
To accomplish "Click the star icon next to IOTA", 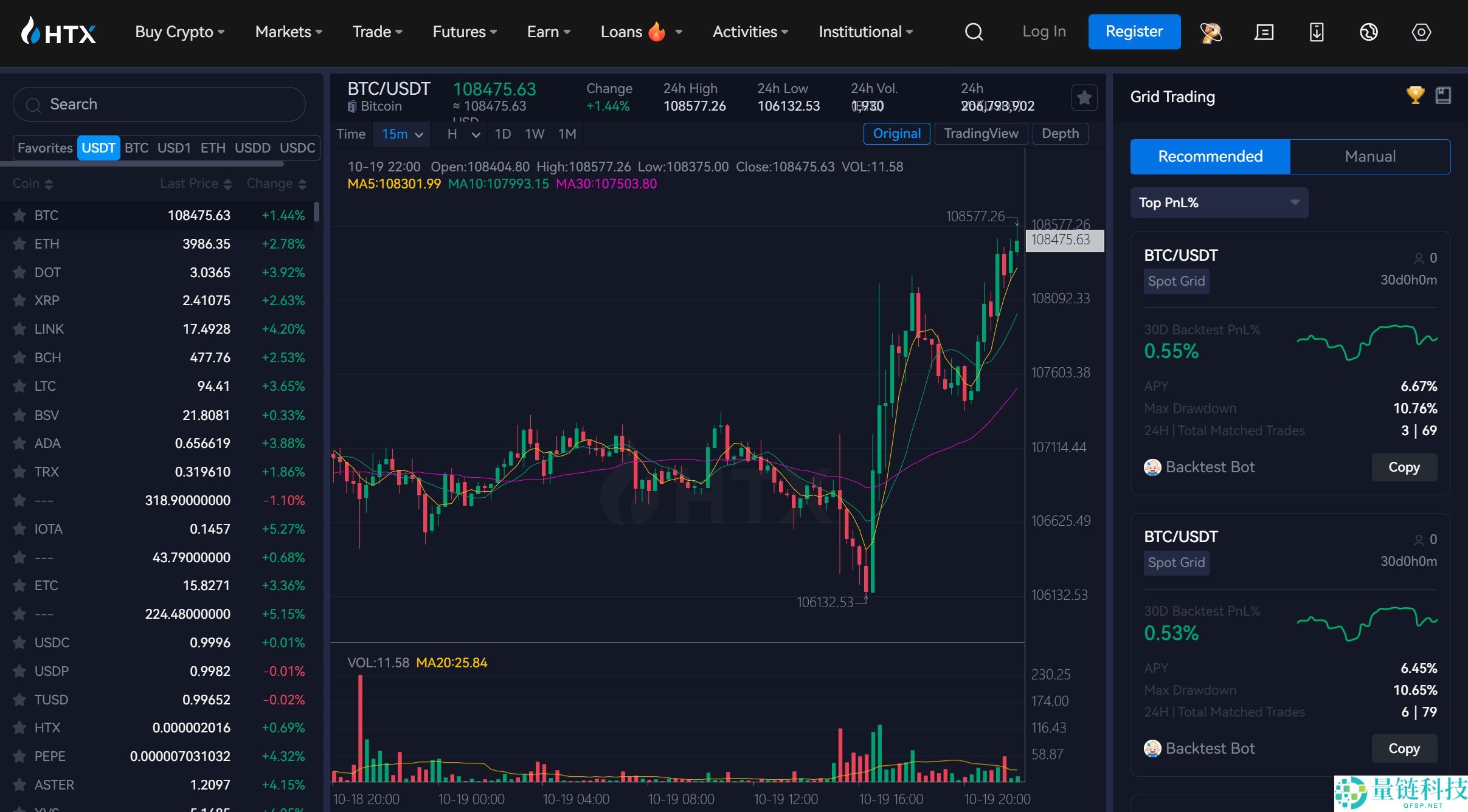I will 19,529.
